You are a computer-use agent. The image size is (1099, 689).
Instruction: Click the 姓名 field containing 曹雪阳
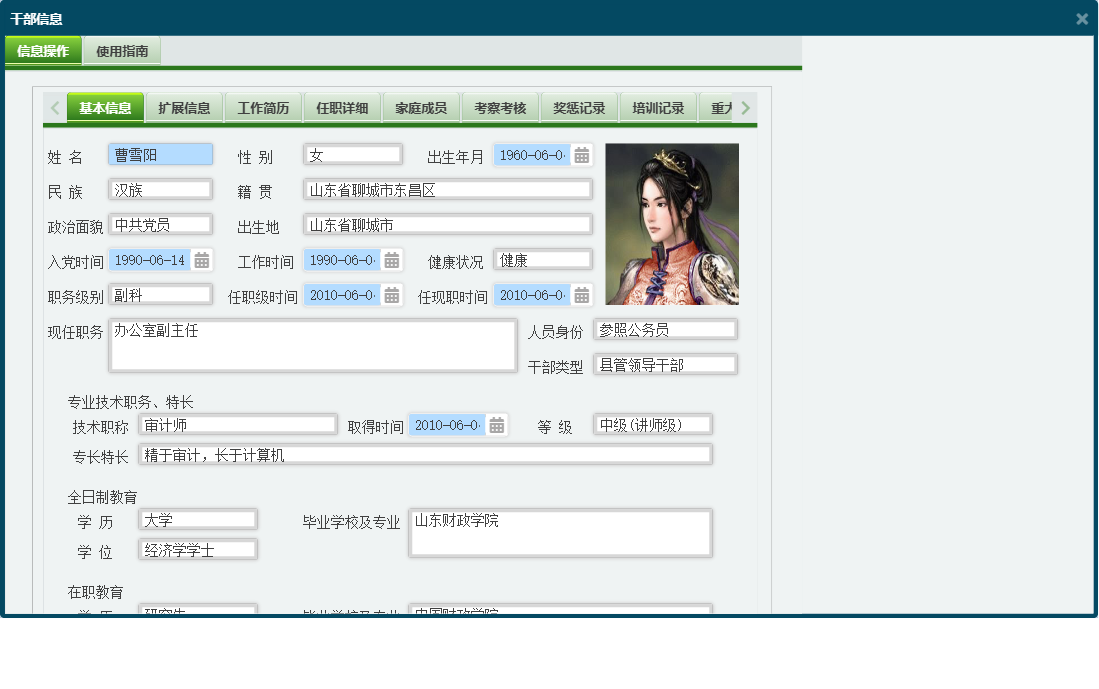(x=160, y=154)
